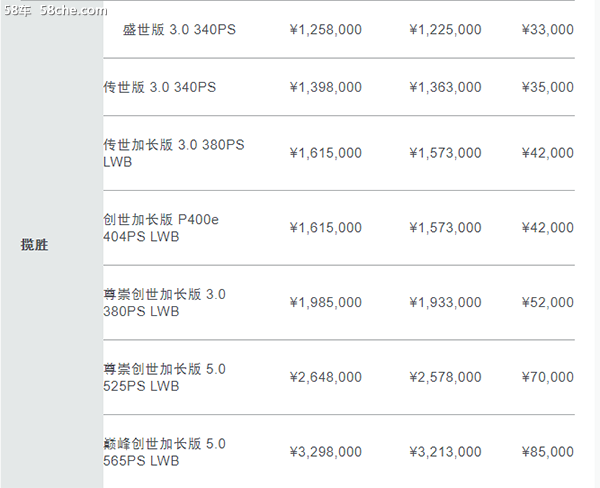
Task: Select the 传世版 3.0 340PS model name
Action: coord(160,87)
